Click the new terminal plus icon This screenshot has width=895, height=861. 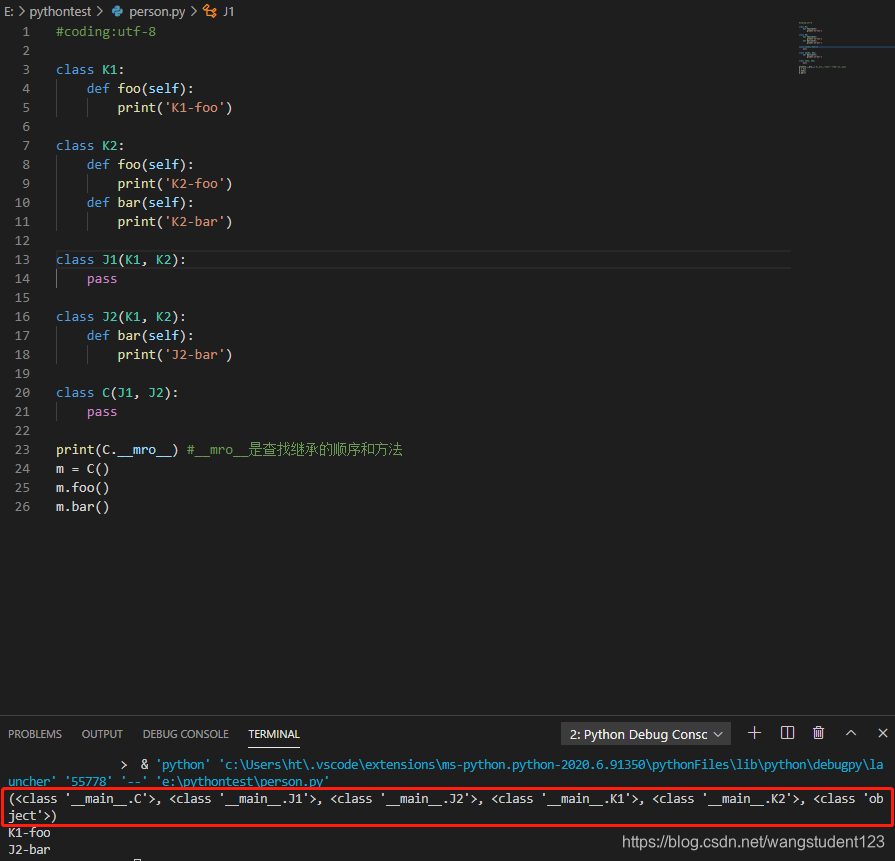point(754,733)
